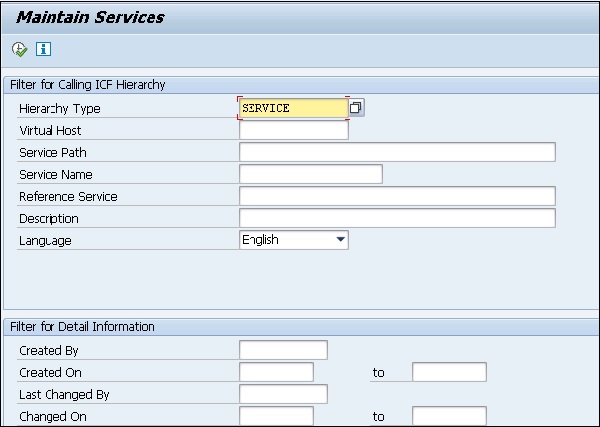Click the Created By input field
This screenshot has width=600, height=427.
[x=283, y=350]
